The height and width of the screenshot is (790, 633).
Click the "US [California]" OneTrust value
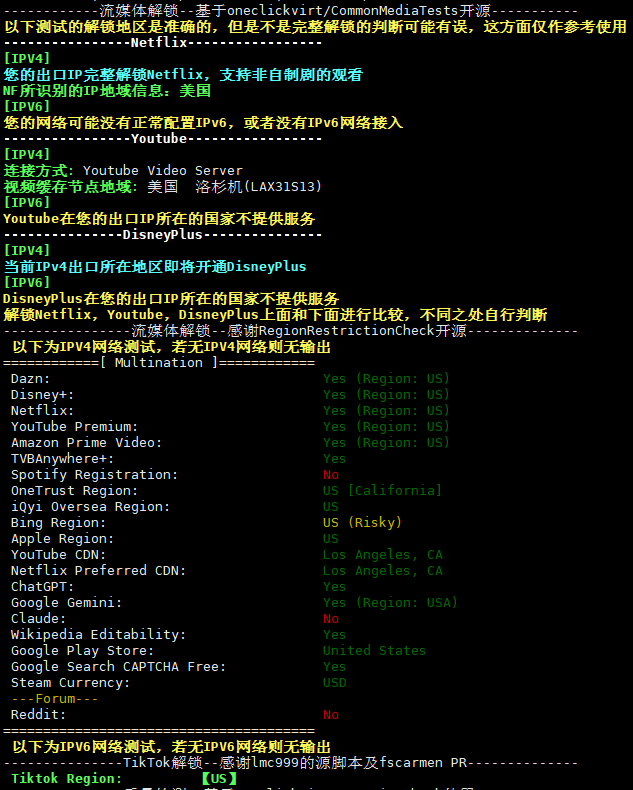click(382, 491)
